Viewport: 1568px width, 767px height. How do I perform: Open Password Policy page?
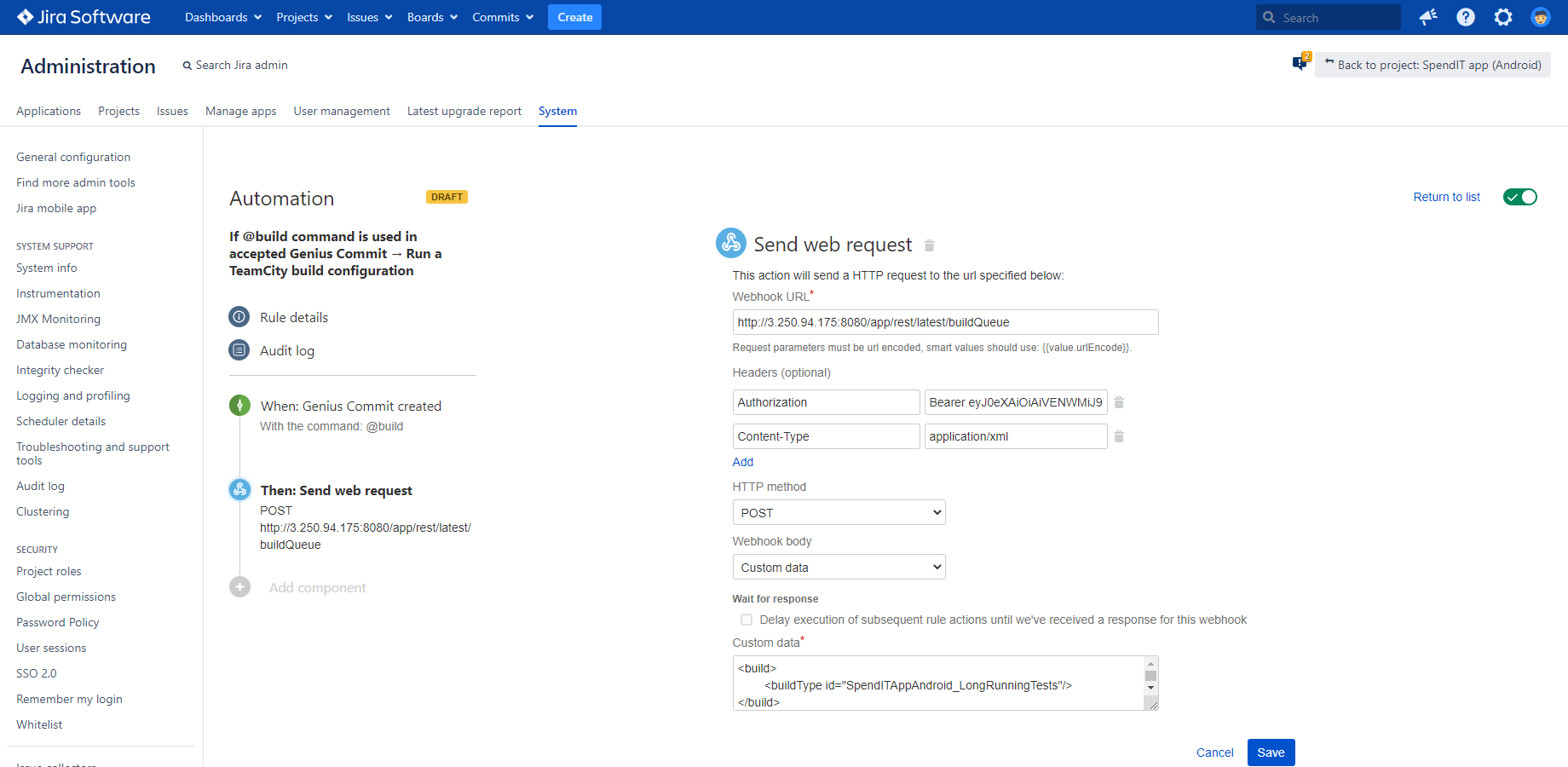(x=57, y=622)
